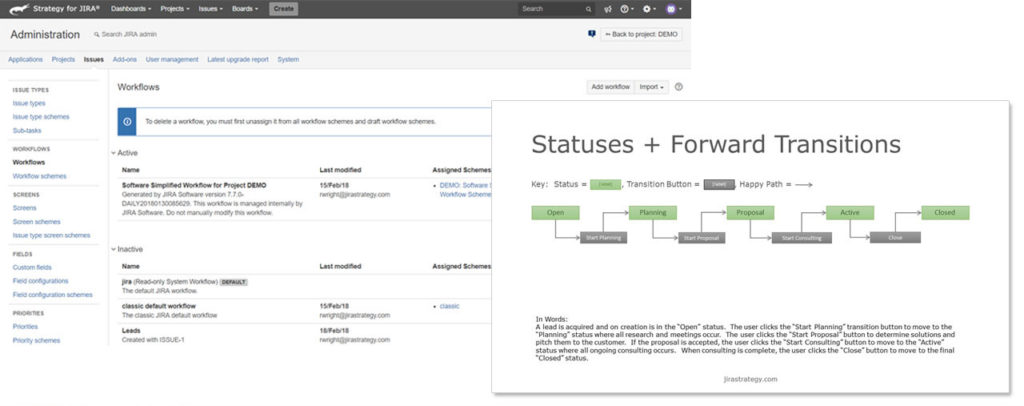The height and width of the screenshot is (406, 1024).
Task: Focus the top bar Search field
Action: [556, 9]
